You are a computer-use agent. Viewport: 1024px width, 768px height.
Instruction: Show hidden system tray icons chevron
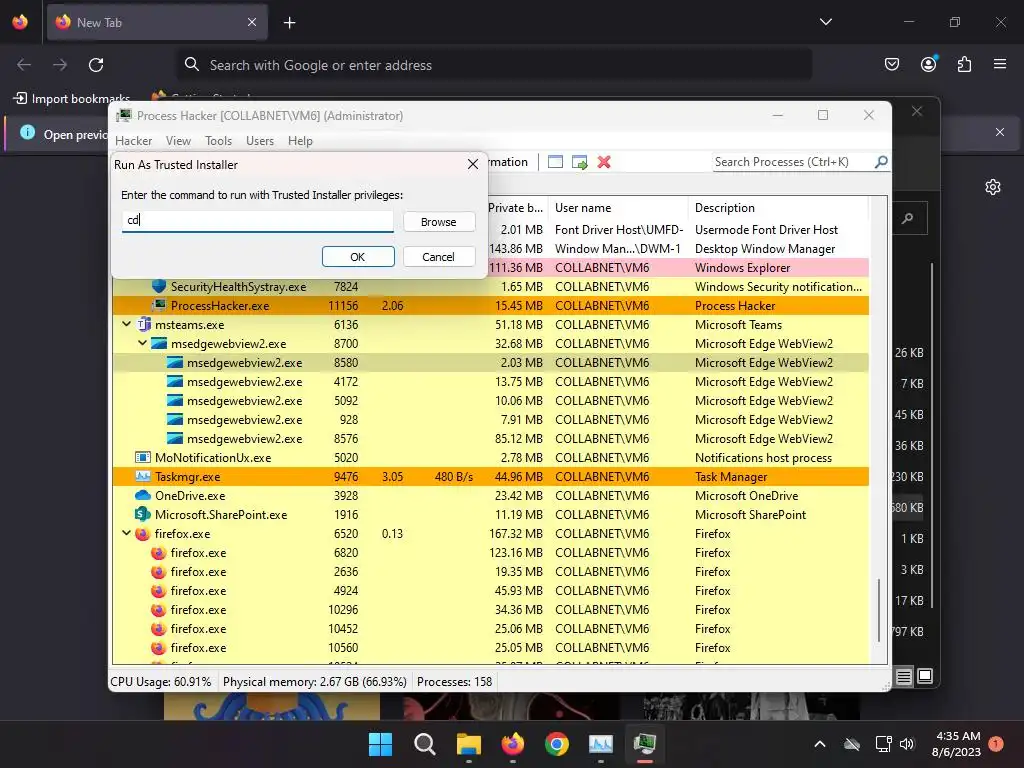pos(820,744)
